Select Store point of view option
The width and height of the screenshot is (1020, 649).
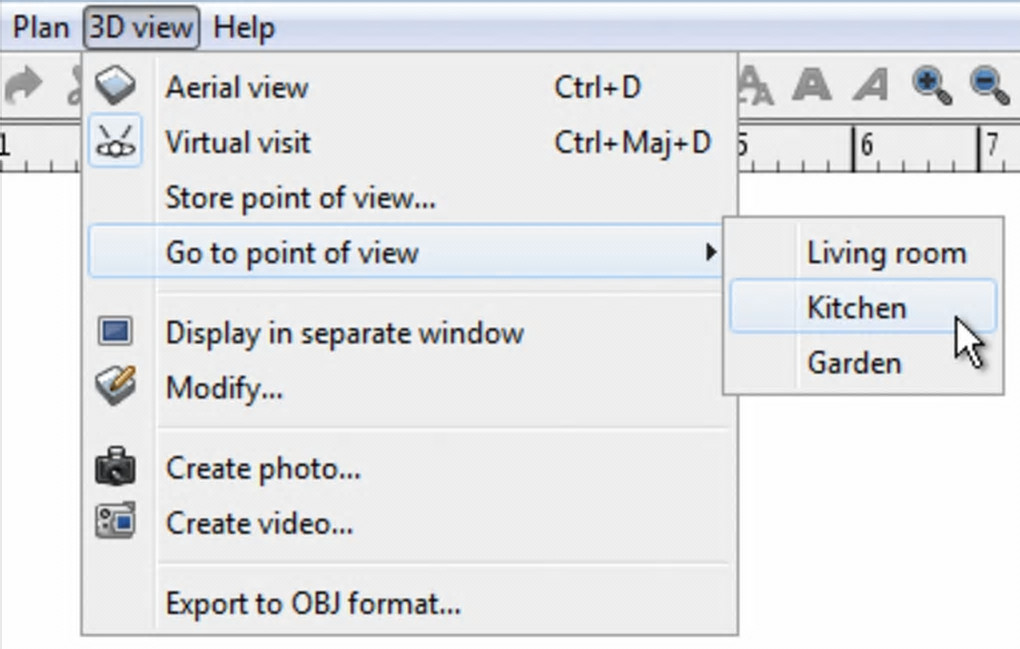[x=300, y=198]
